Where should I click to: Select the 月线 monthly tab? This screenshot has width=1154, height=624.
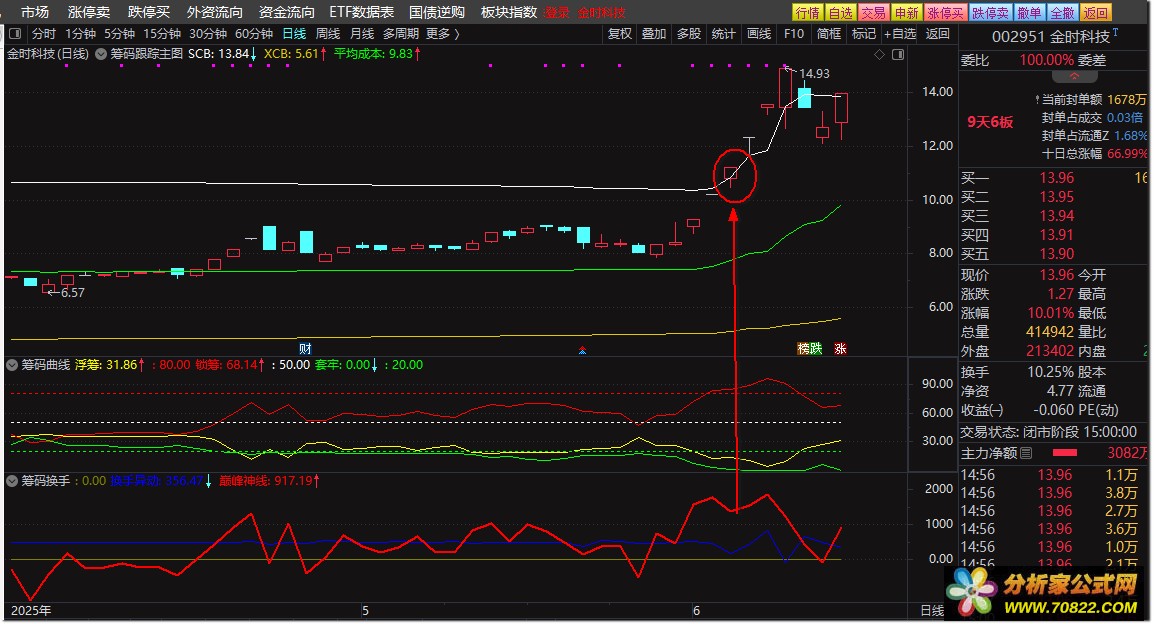[x=361, y=34]
